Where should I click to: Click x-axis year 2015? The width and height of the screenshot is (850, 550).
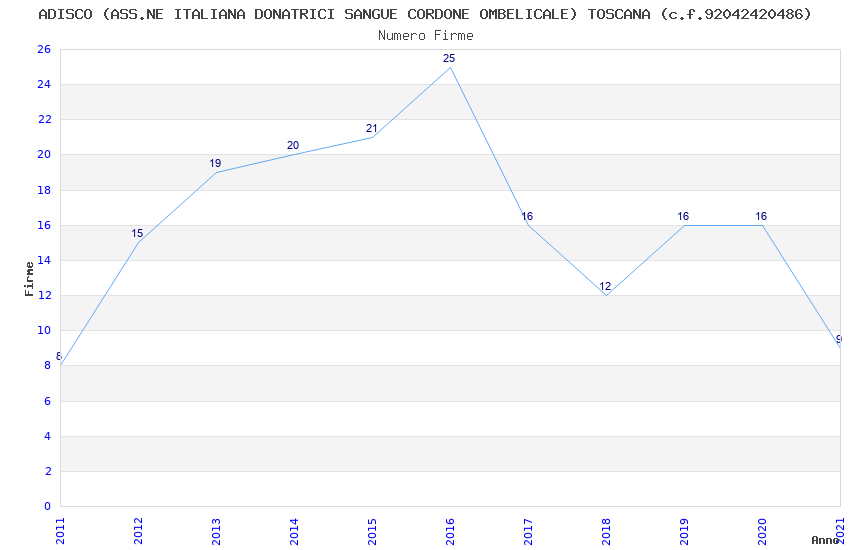tap(372, 531)
